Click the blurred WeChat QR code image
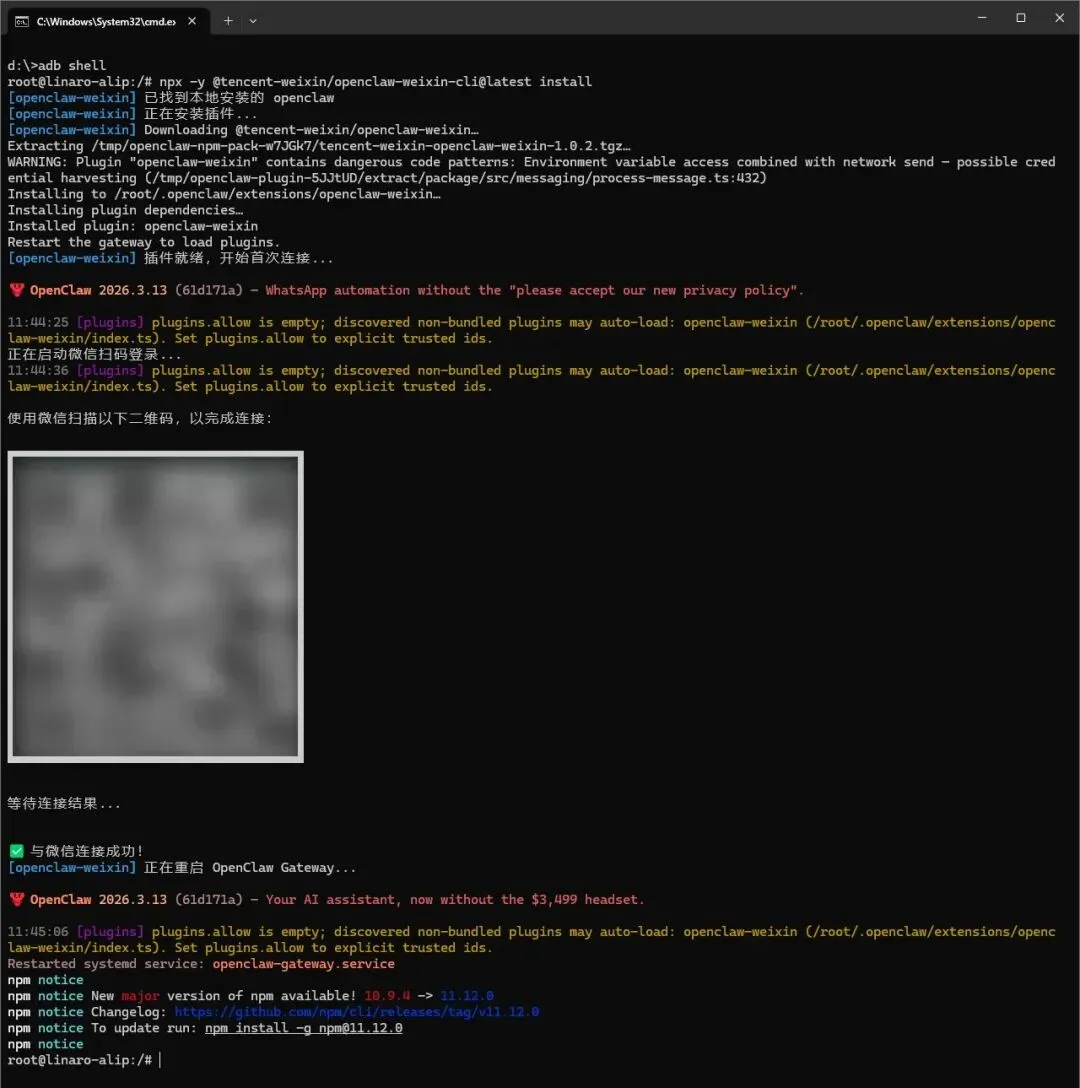 [155, 607]
